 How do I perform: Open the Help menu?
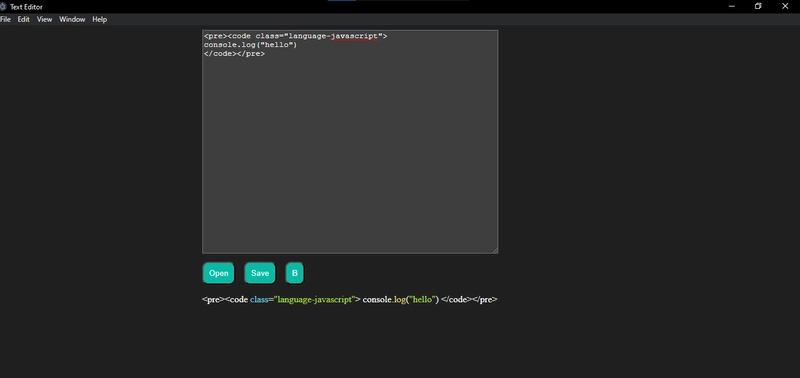coord(99,19)
